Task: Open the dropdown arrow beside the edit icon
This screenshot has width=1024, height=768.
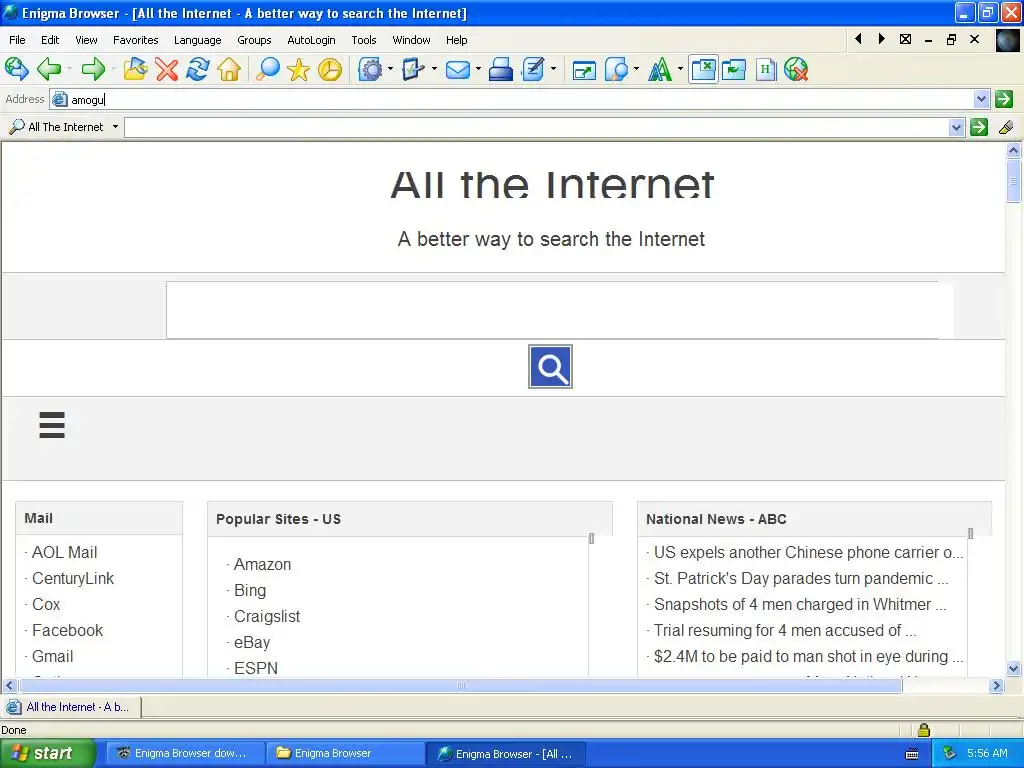Action: coord(554,69)
